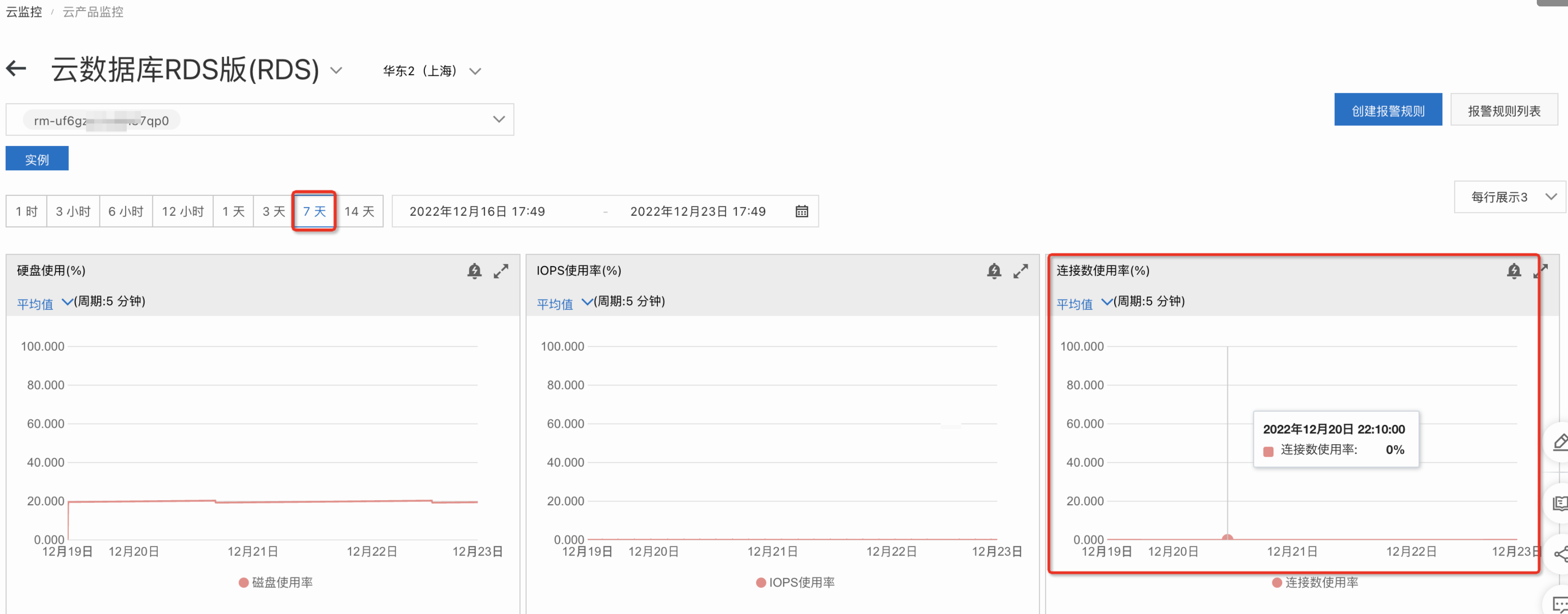The width and height of the screenshot is (1568, 614).
Task: Select the 12 小时 time range tab
Action: (x=183, y=212)
